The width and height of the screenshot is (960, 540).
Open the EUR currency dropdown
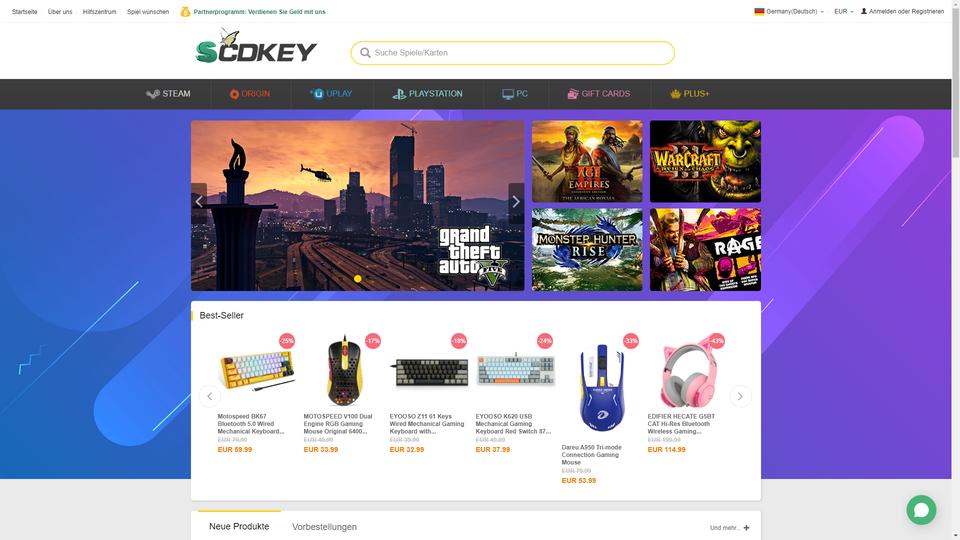point(843,12)
